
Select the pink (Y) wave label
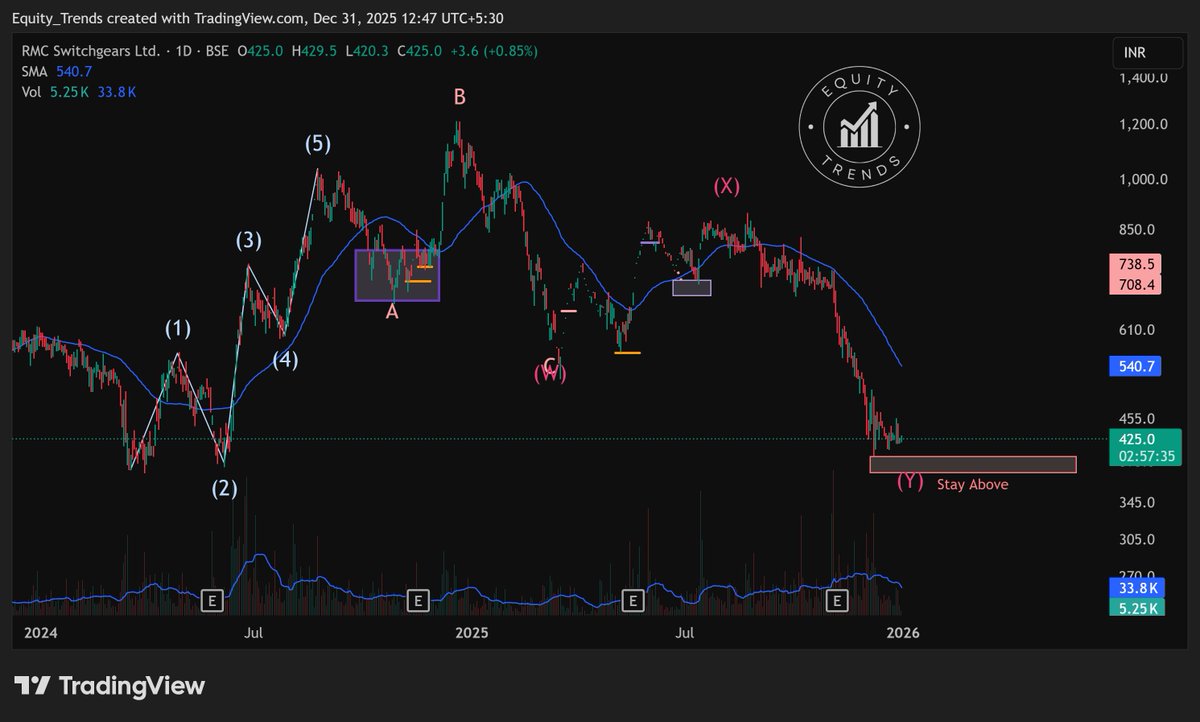tap(909, 481)
